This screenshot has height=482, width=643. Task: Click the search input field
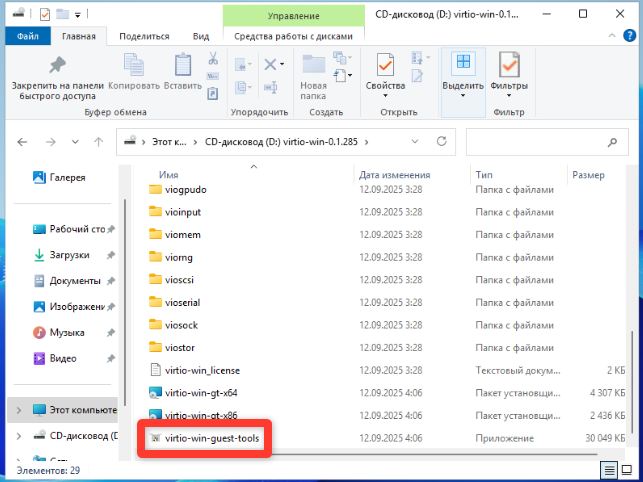tap(540, 142)
